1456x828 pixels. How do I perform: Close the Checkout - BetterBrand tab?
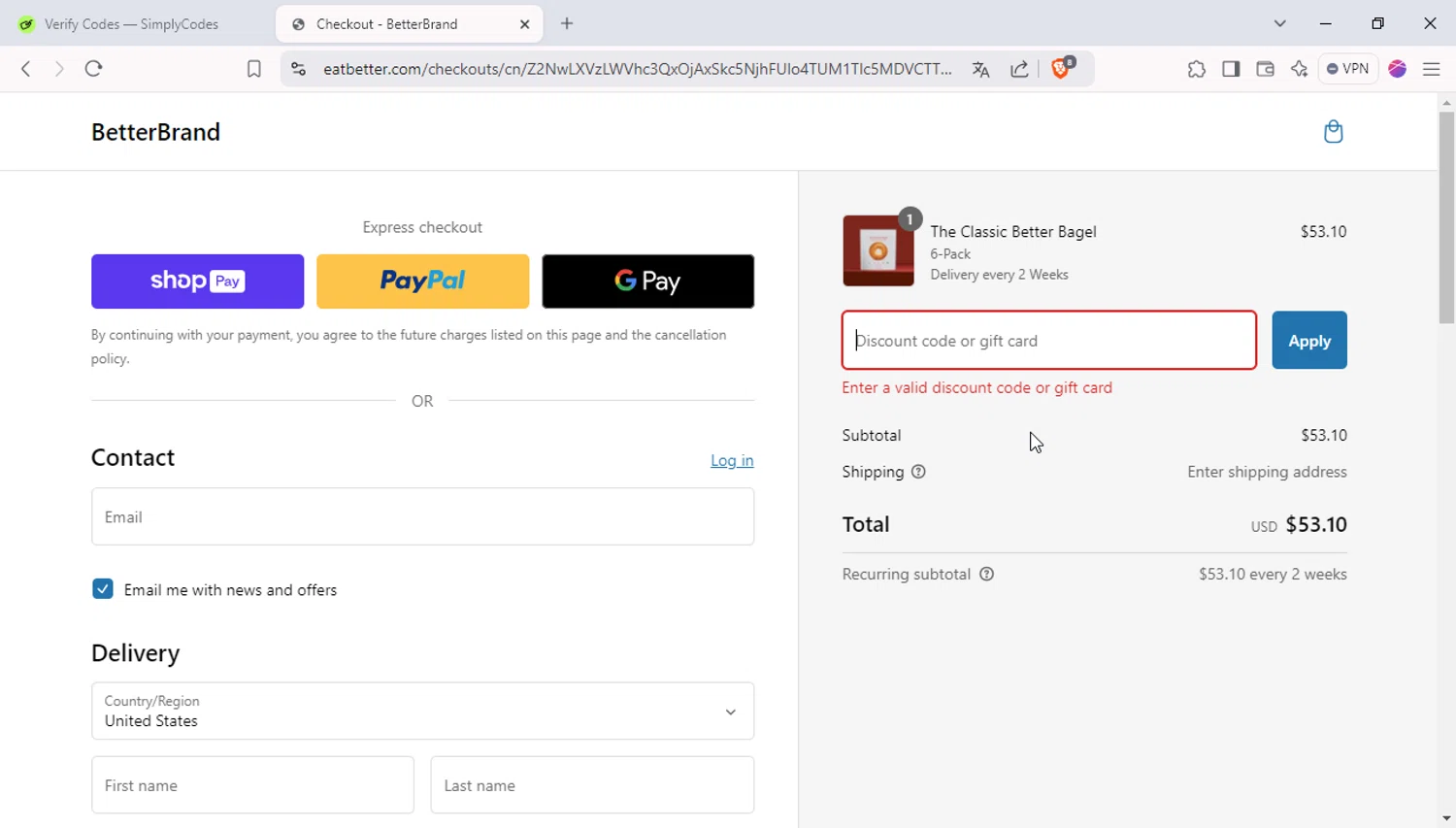525,24
